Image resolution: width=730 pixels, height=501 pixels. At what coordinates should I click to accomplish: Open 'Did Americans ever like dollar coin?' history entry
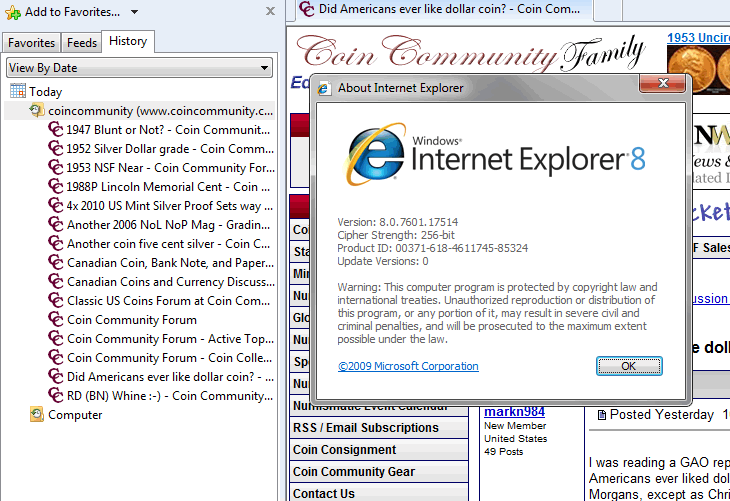pyautogui.click(x=170, y=377)
